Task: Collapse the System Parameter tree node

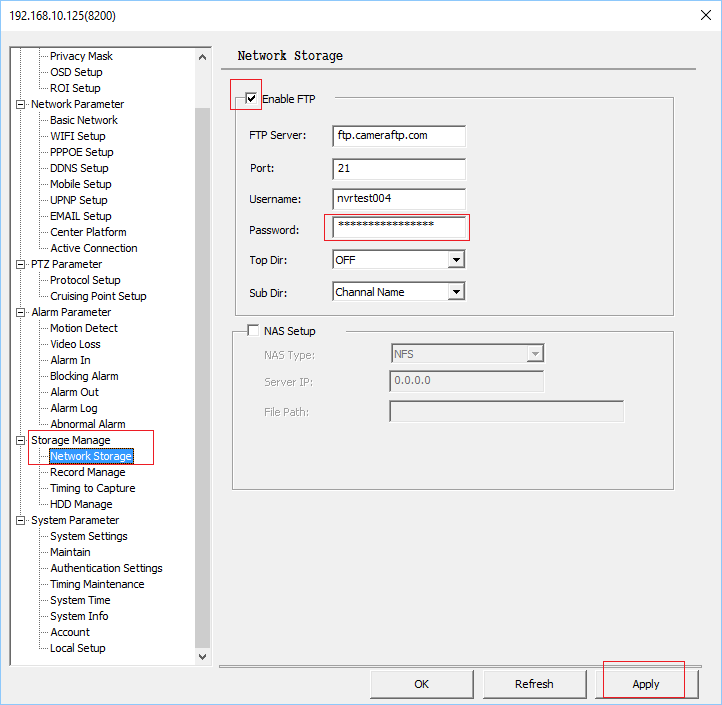Action: tap(21, 520)
